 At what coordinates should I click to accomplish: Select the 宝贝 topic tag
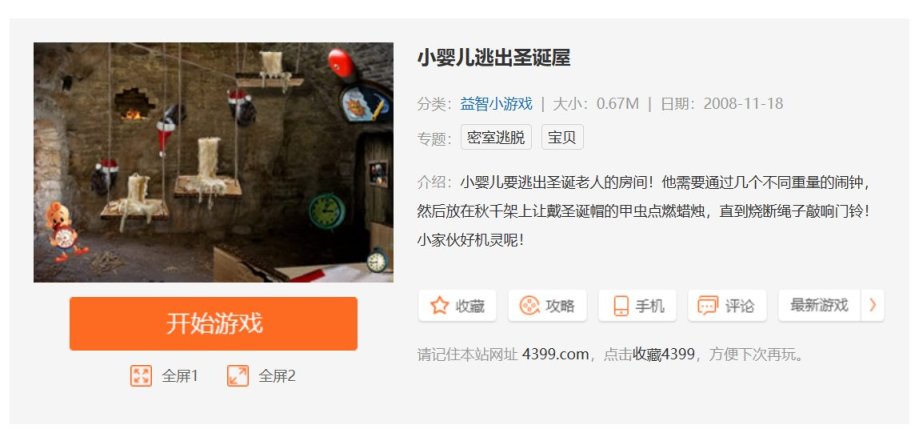[x=562, y=137]
